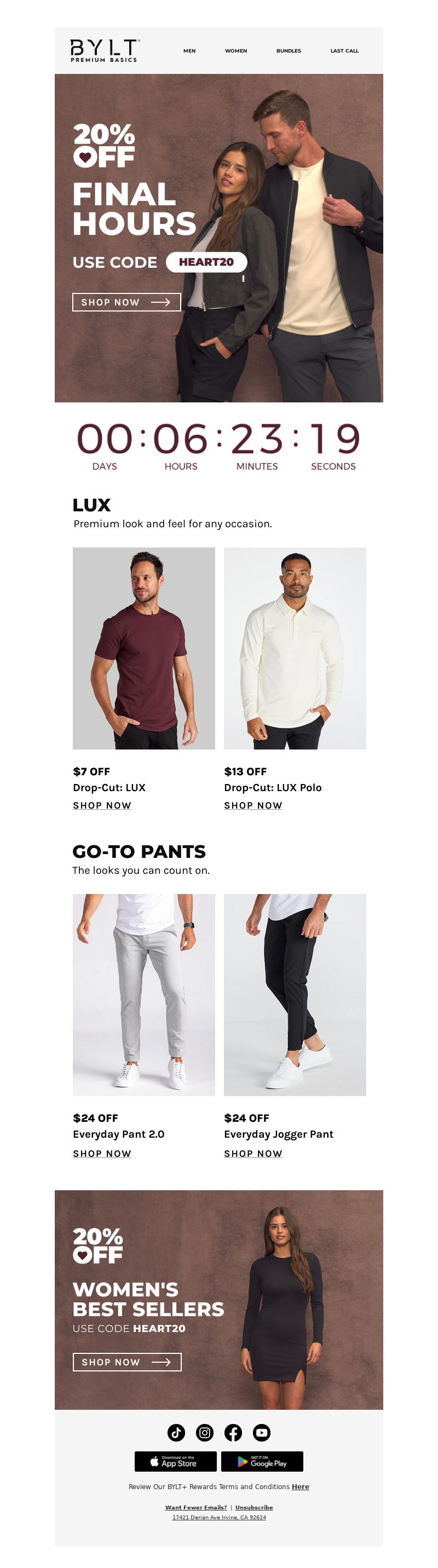Open the Instagram social icon
This screenshot has width=438, height=1568.
tap(205, 1432)
